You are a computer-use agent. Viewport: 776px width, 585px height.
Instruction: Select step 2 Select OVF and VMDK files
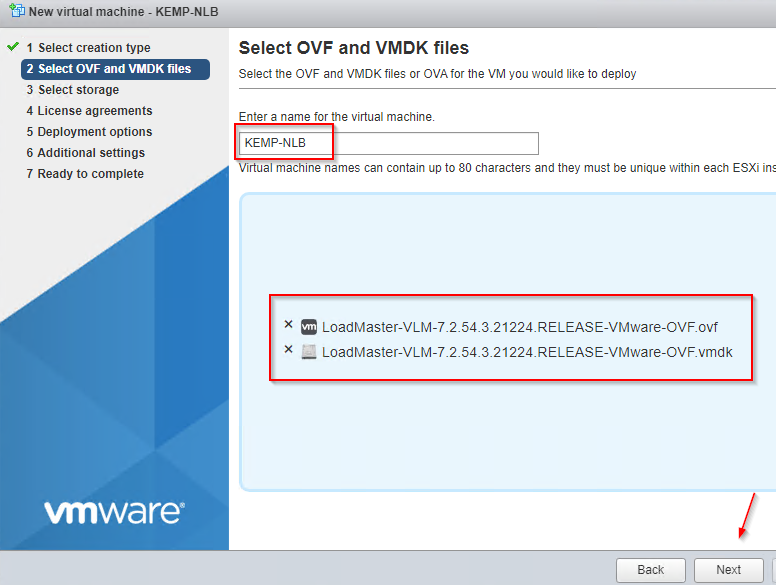click(x=115, y=69)
